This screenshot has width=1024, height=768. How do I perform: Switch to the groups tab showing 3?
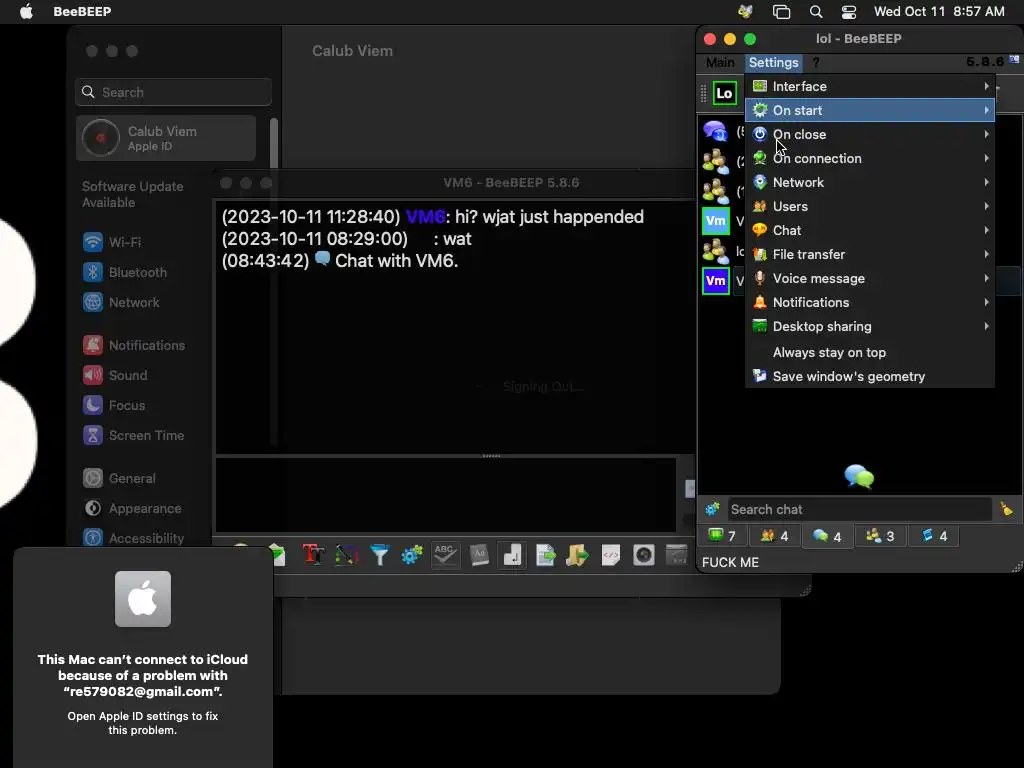tap(880, 536)
